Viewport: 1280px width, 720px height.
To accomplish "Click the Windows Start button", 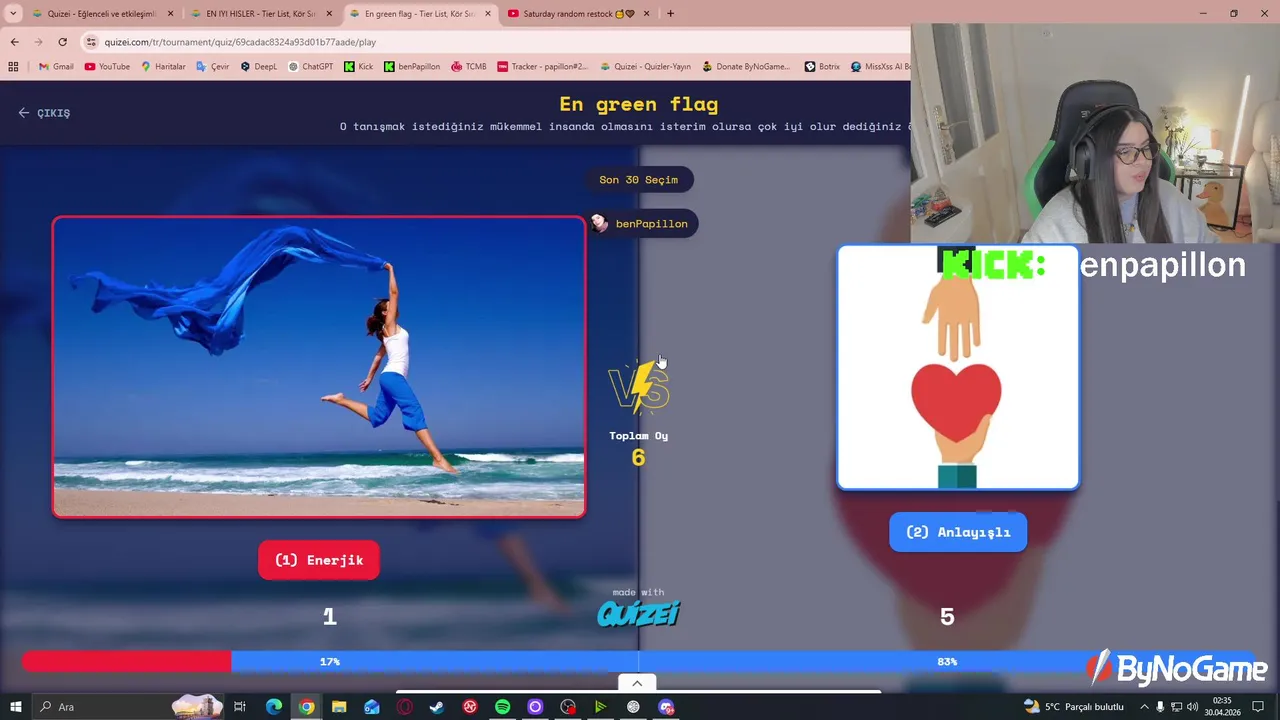I will coord(15,707).
